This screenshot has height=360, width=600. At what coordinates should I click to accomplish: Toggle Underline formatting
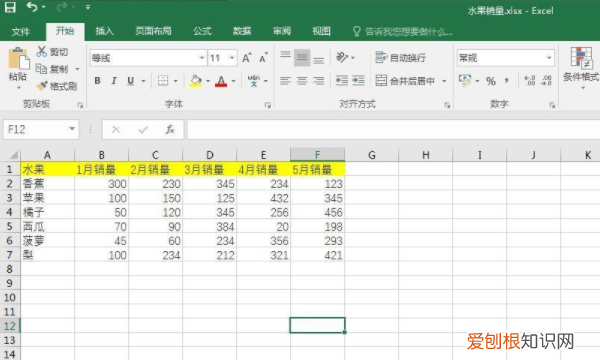(x=130, y=81)
